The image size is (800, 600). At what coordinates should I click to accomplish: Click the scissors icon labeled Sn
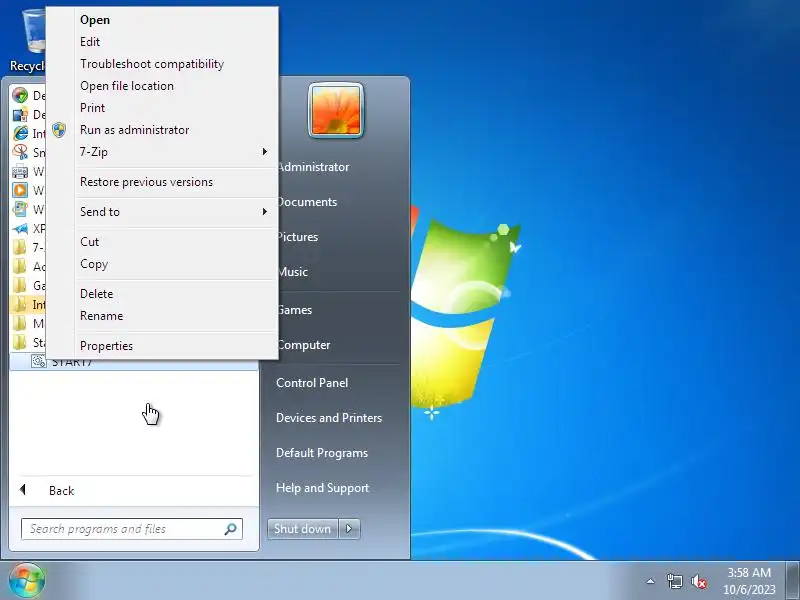20,152
